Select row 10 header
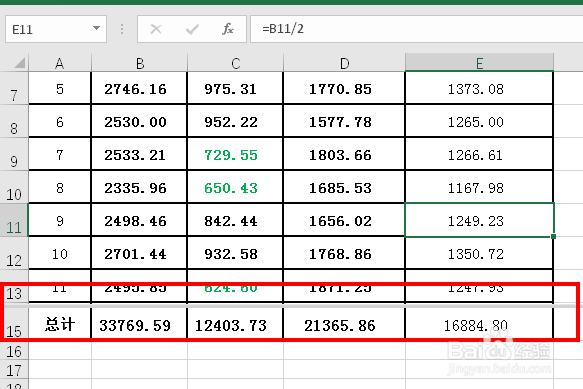The height and width of the screenshot is (389, 583). pos(14,187)
